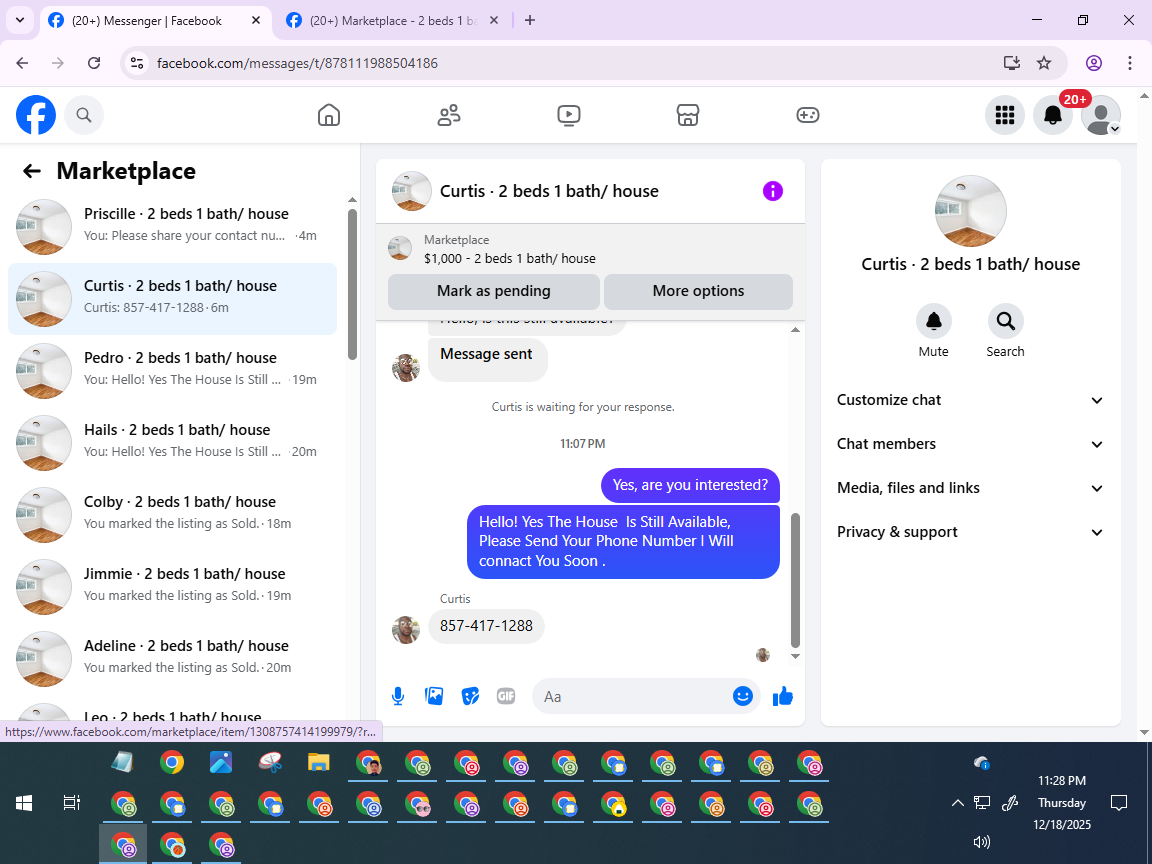Expand Privacy & support section
This screenshot has height=864, width=1152.
971,533
